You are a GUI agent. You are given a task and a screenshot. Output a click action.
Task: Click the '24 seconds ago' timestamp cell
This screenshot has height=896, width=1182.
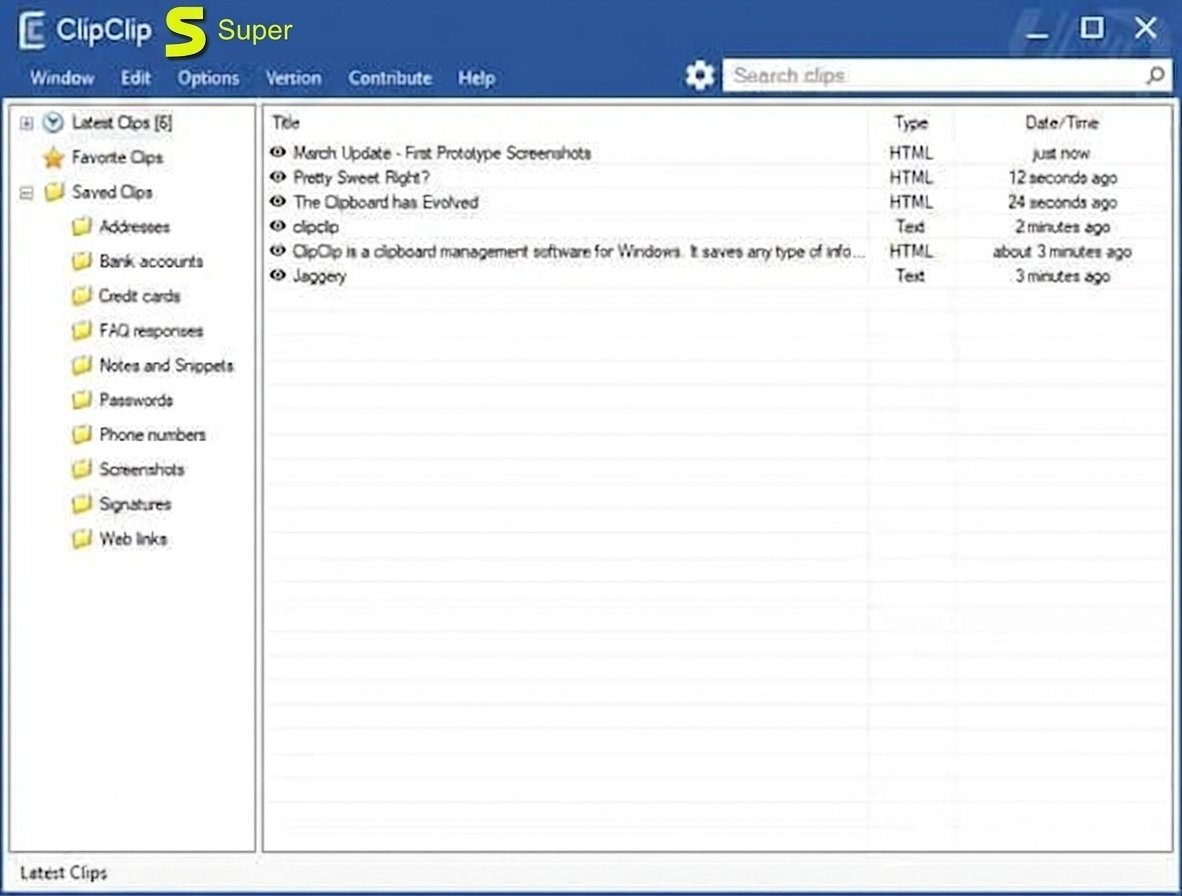point(1062,202)
